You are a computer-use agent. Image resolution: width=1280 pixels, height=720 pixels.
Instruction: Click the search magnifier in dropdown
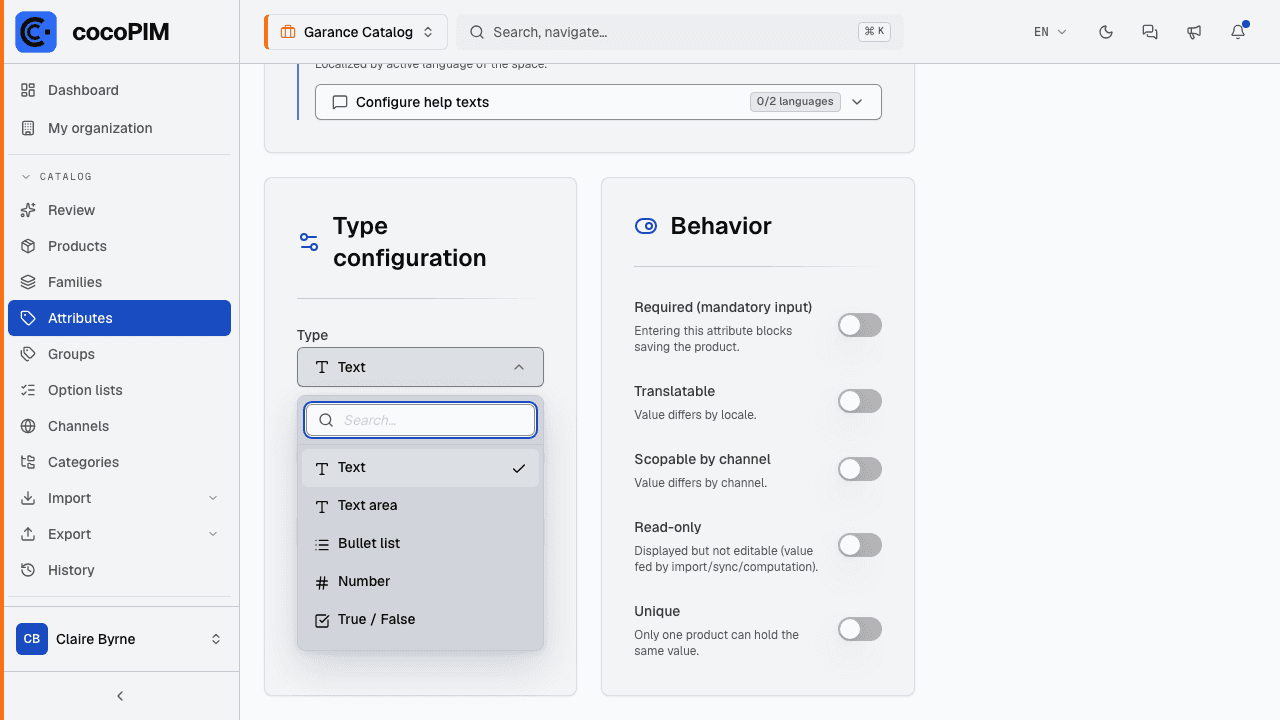325,420
